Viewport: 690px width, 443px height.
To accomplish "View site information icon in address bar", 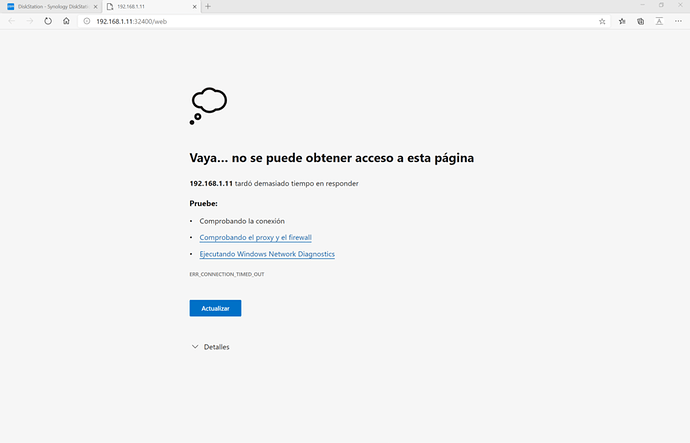I will (x=87, y=21).
